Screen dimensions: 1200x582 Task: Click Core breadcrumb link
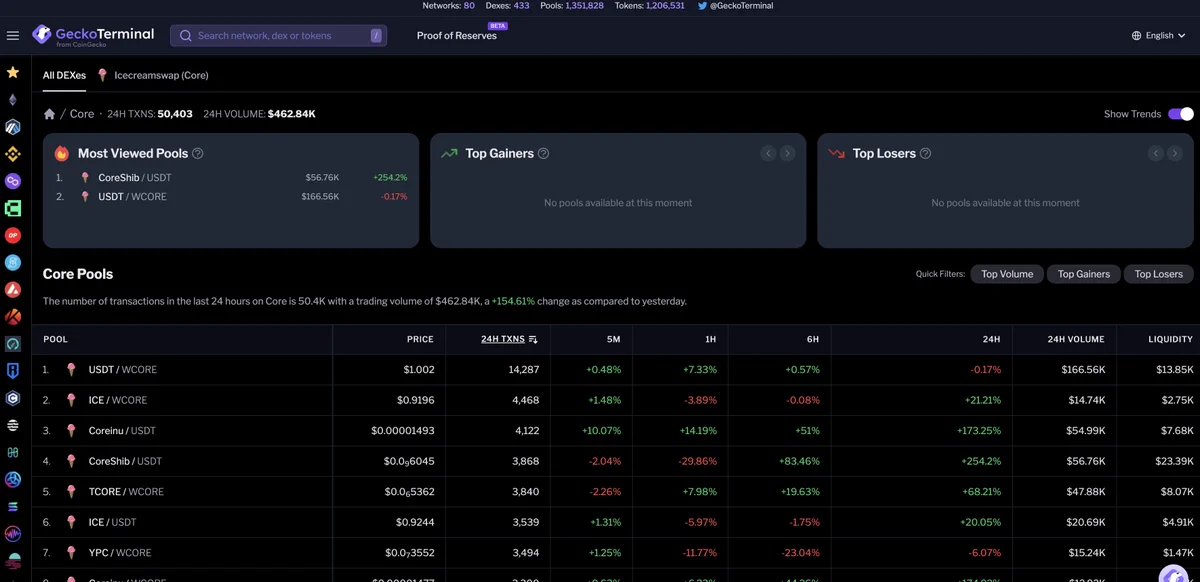tap(81, 114)
